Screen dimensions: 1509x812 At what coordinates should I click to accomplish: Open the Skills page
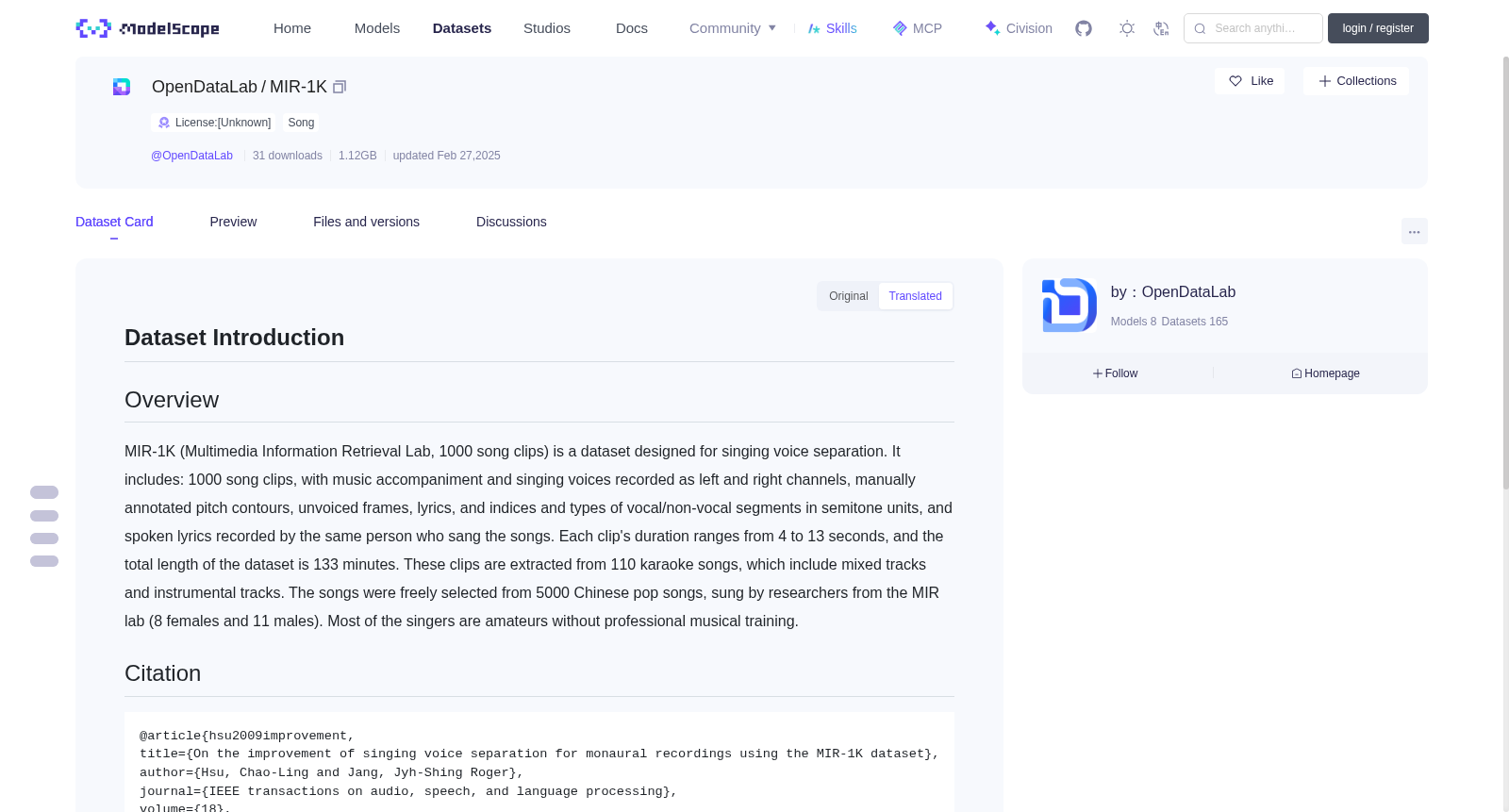832,28
